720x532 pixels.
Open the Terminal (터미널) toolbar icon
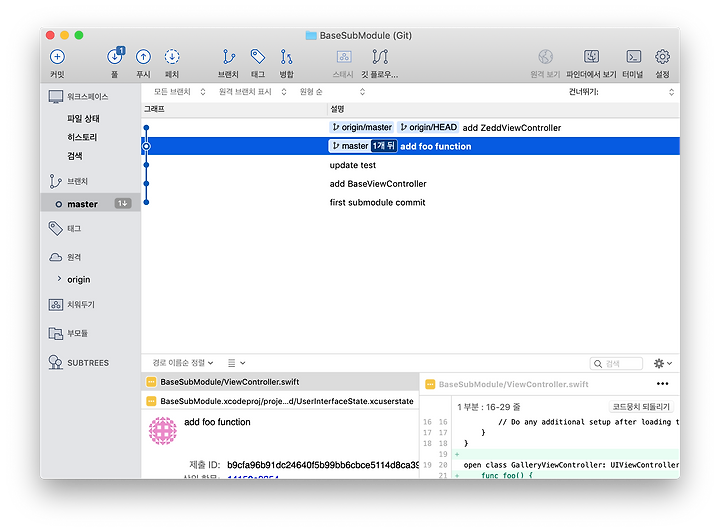pyautogui.click(x=634, y=57)
